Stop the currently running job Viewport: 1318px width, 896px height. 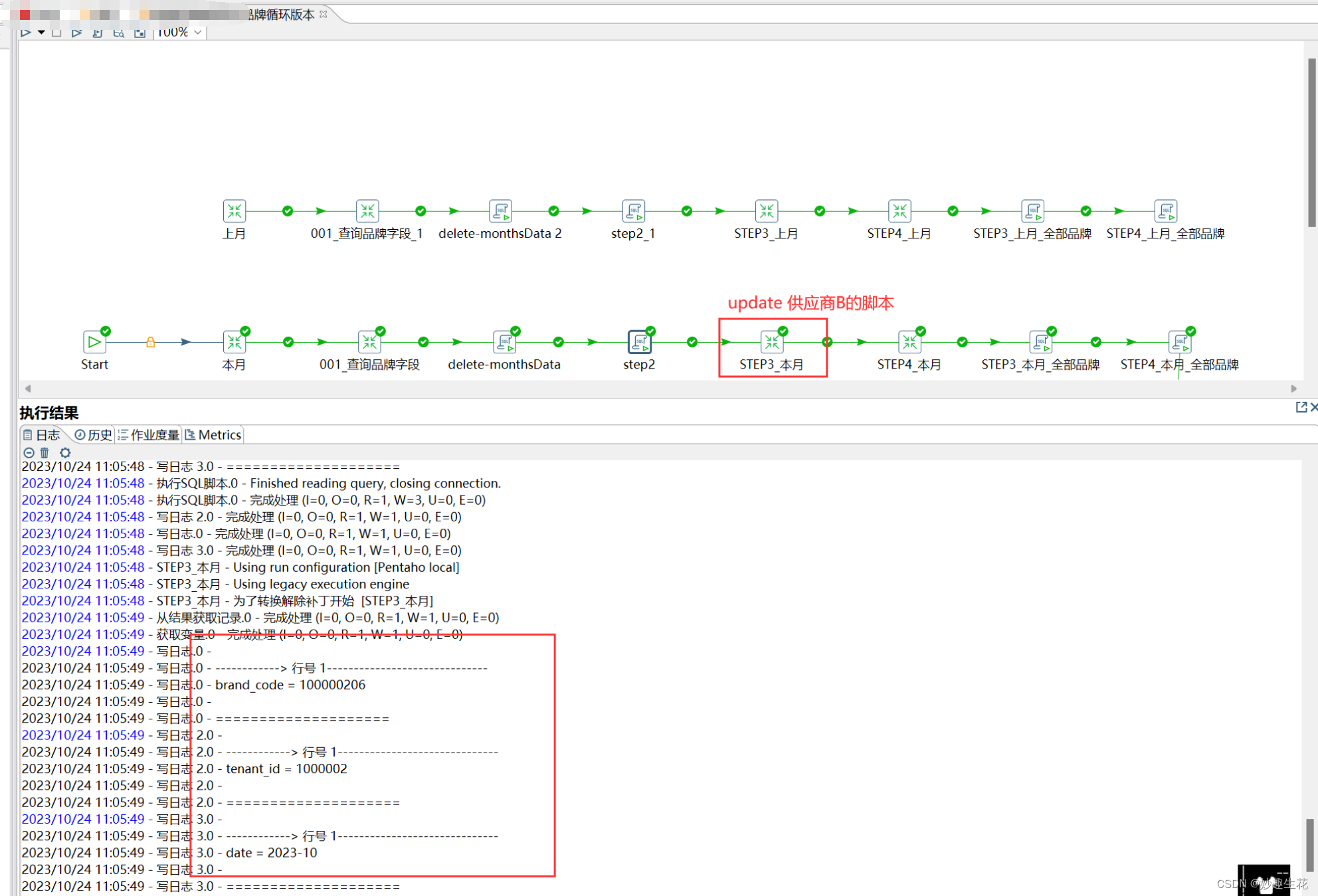click(x=56, y=31)
